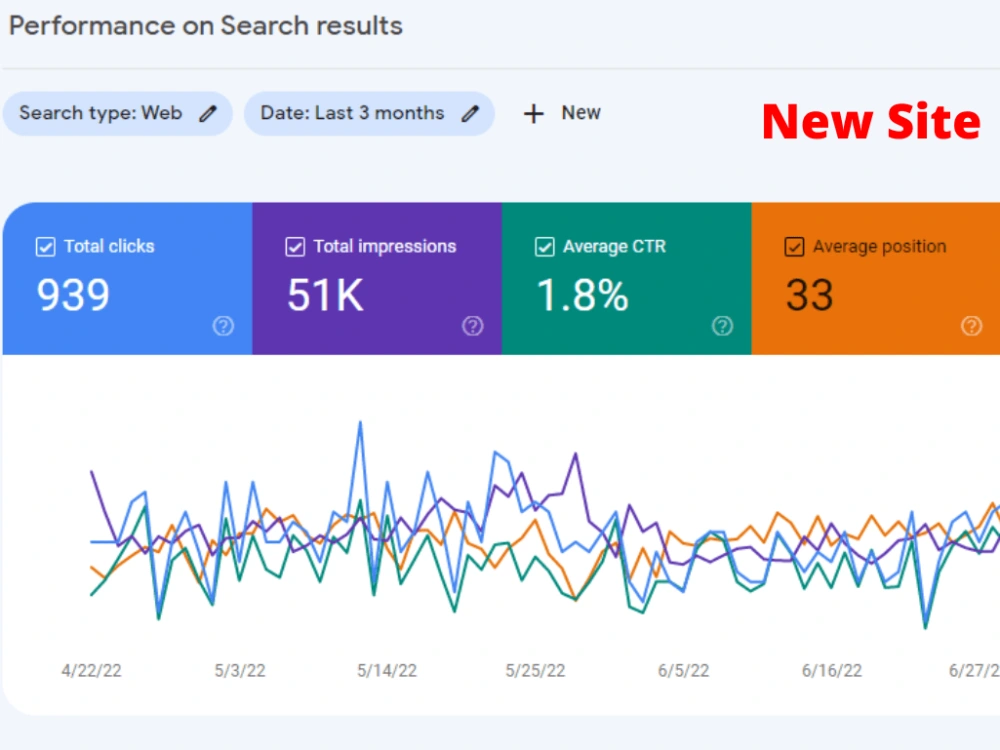Viewport: 1000px width, 750px height.
Task: Open the Search type: Web filter chip
Action: point(118,114)
